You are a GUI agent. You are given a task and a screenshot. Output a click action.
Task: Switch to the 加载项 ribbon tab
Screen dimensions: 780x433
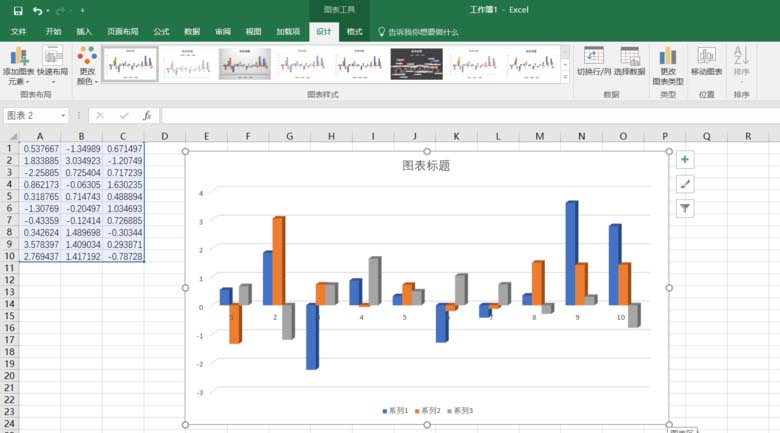288,32
